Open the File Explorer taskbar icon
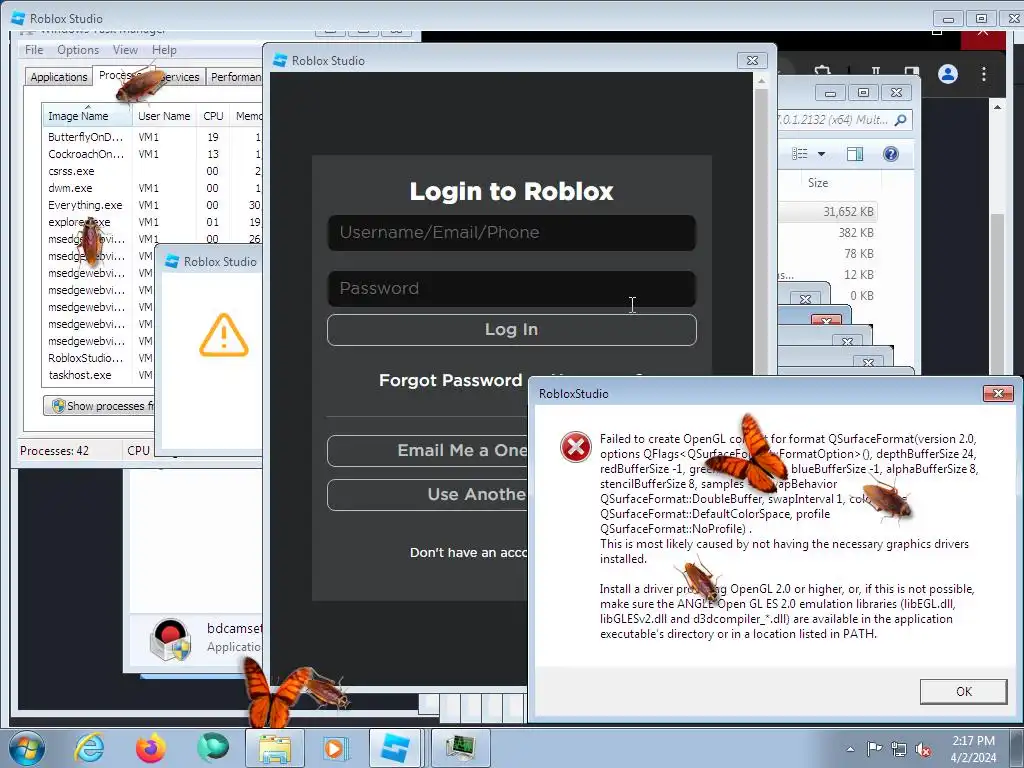The width and height of the screenshot is (1024, 768). click(x=275, y=748)
